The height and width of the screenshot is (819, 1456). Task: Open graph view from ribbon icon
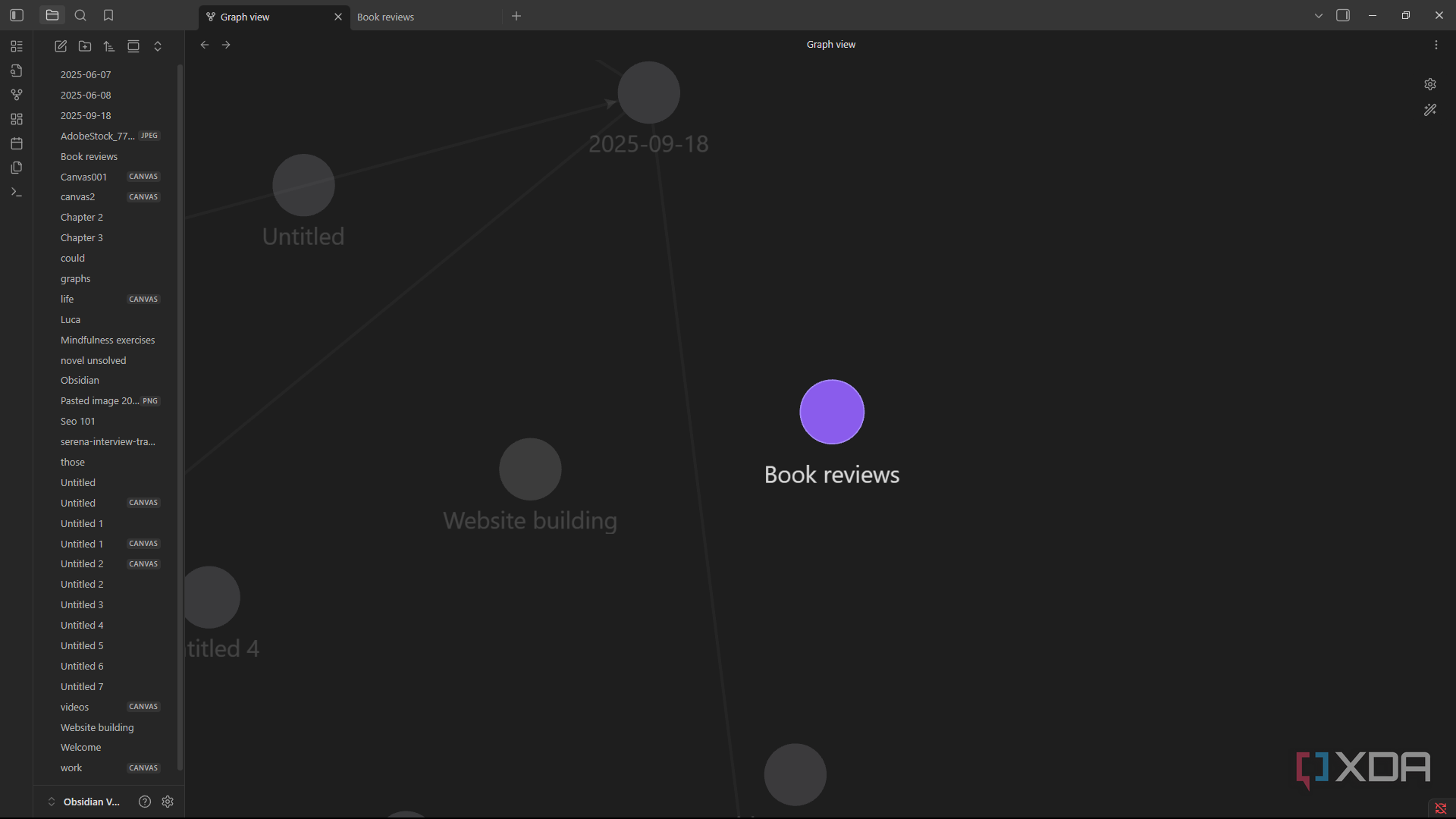17,95
